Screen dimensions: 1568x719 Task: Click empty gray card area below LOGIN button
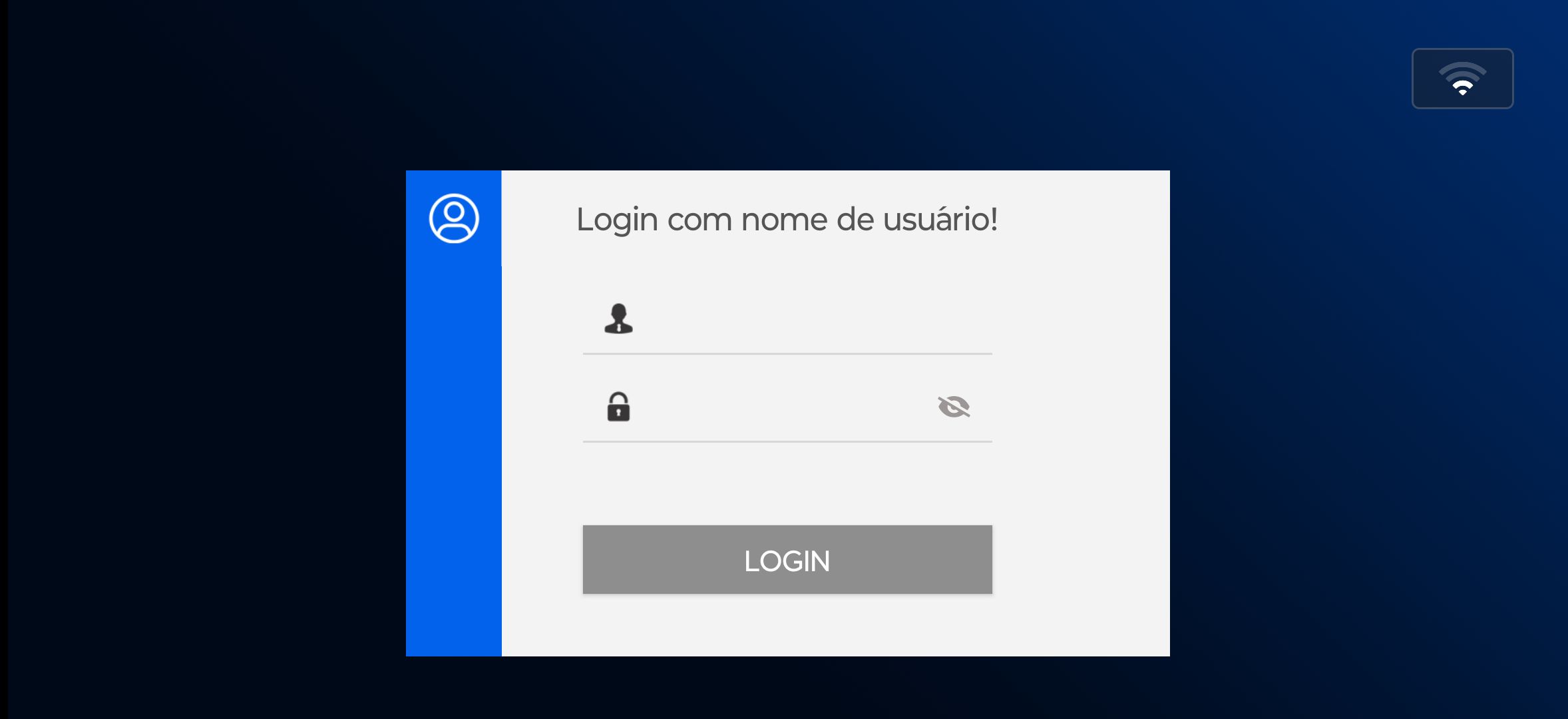[787, 624]
